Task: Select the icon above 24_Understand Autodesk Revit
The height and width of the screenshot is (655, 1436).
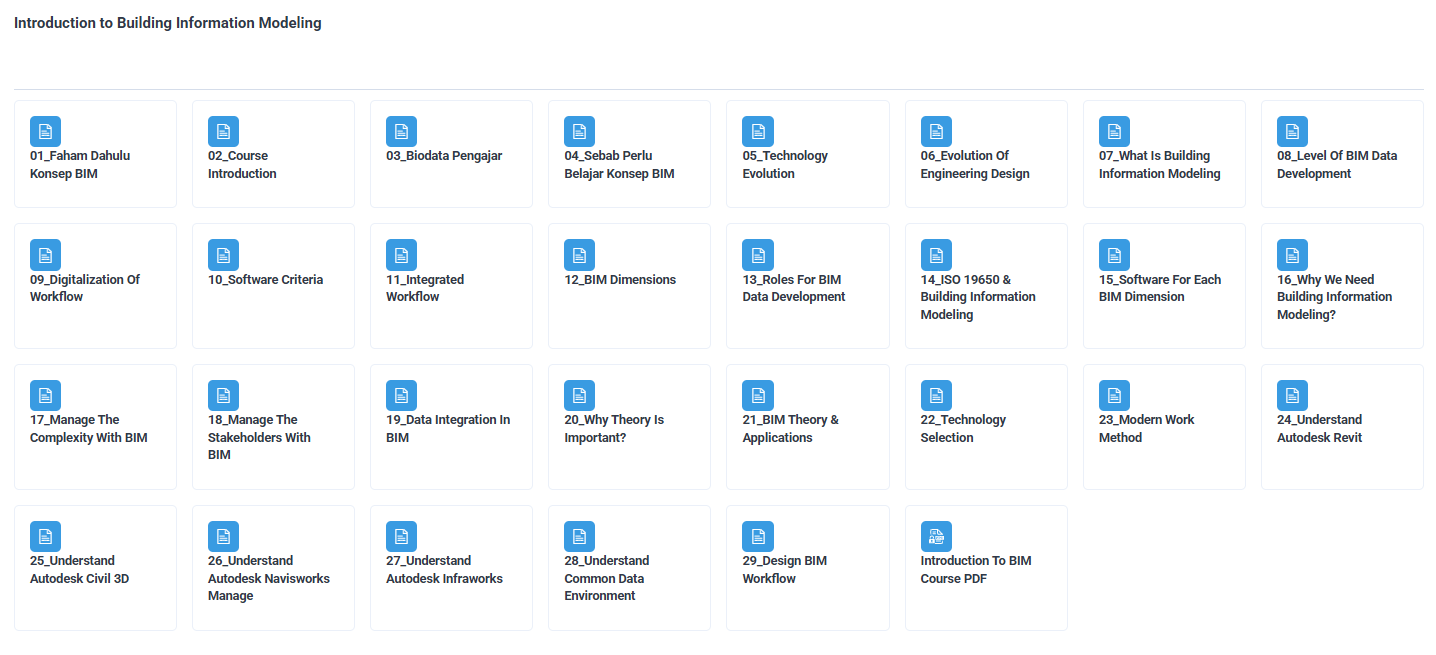Action: pyautogui.click(x=1292, y=395)
